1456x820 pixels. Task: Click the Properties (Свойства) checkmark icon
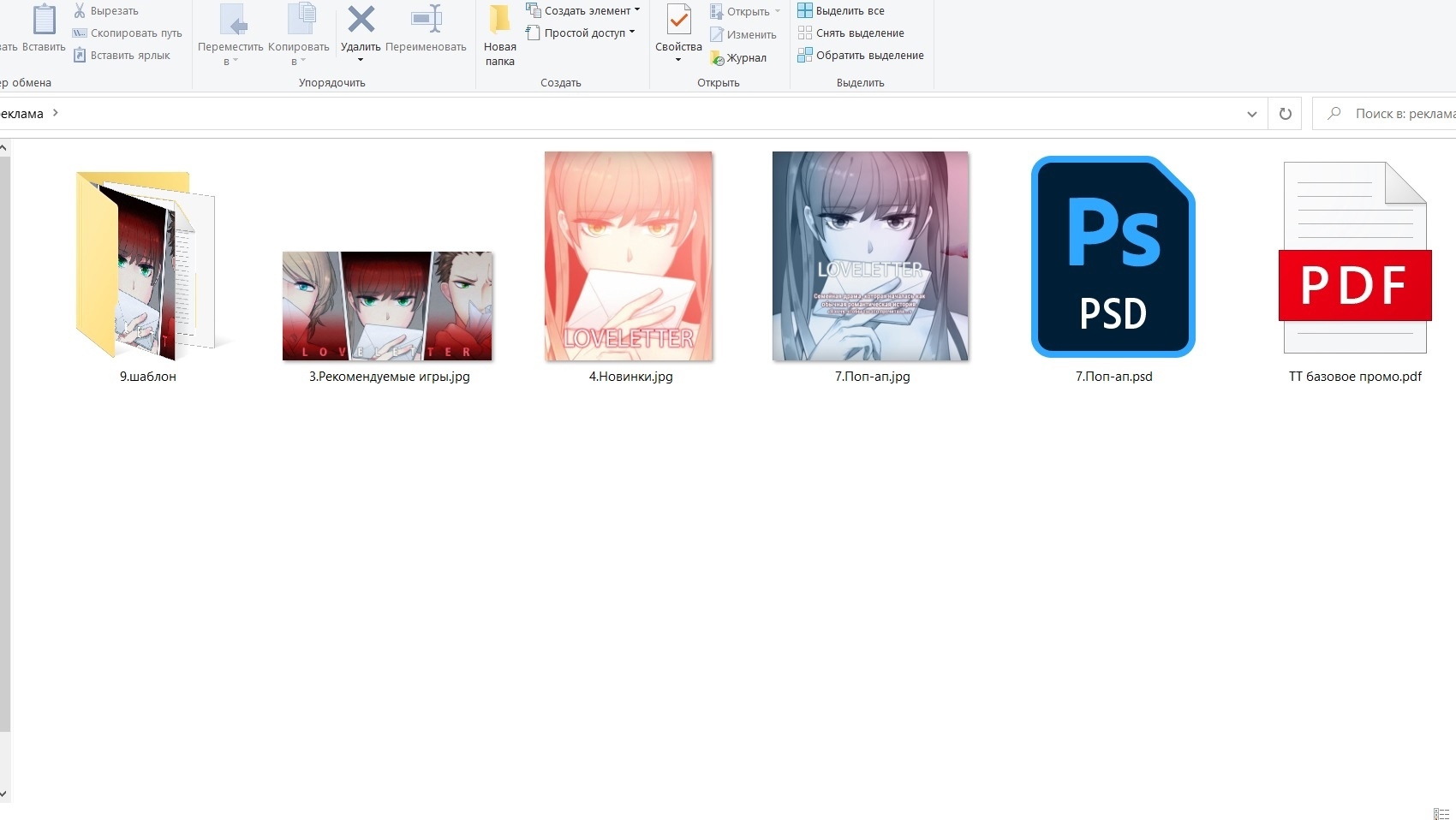[678, 20]
